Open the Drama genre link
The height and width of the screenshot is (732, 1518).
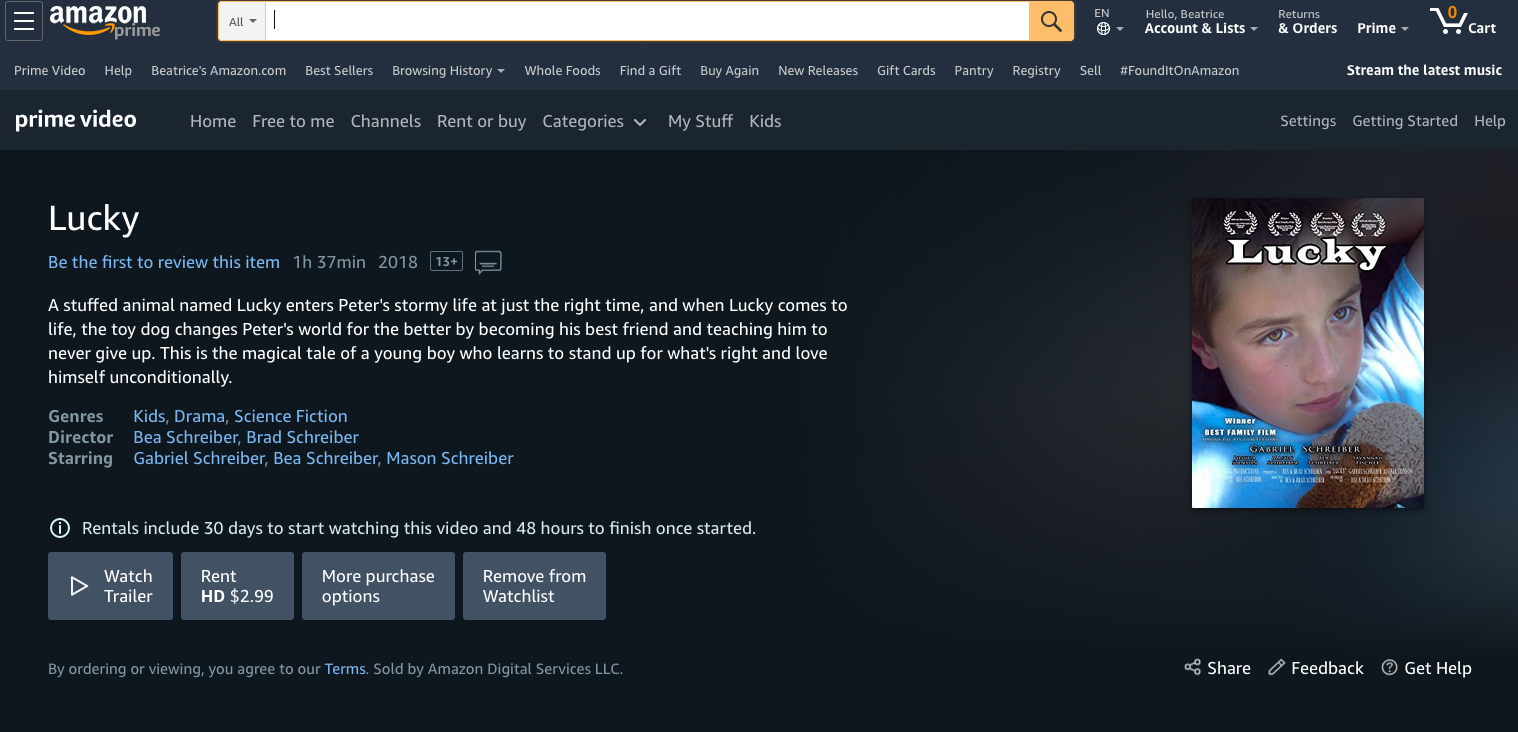pos(200,416)
